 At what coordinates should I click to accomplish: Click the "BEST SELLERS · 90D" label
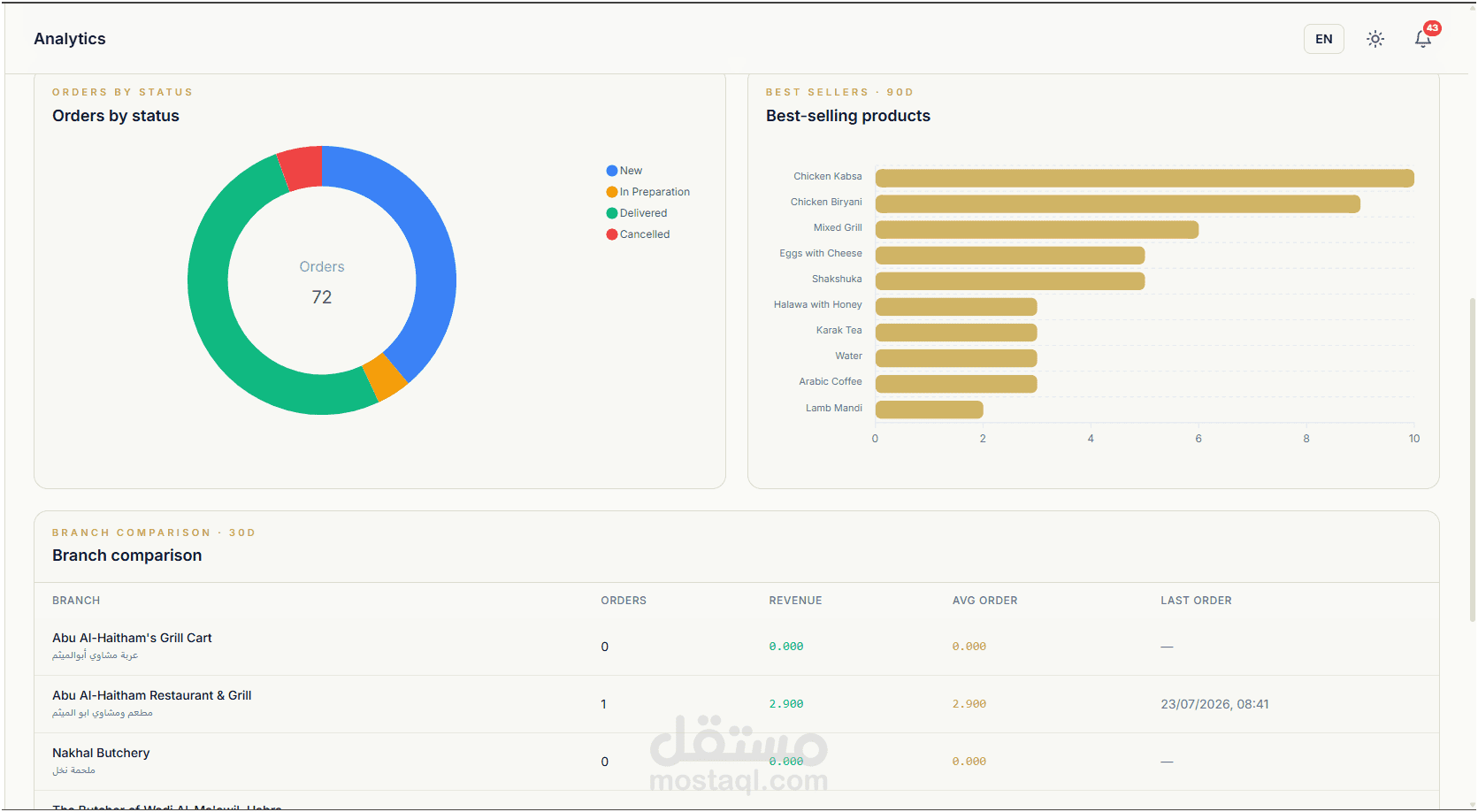839,92
